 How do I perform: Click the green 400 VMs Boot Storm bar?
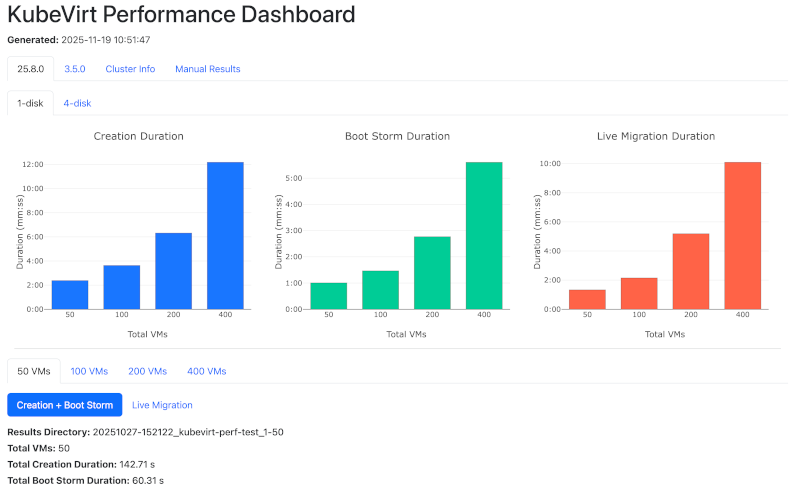click(x=484, y=236)
